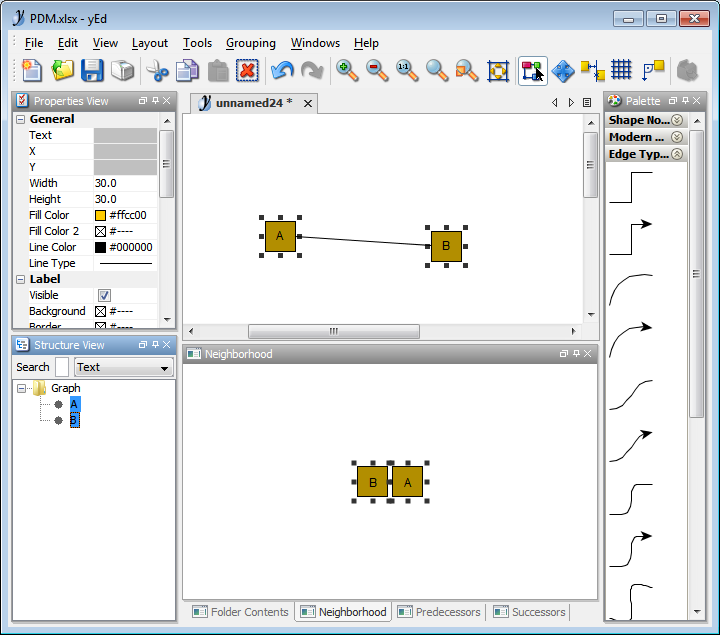This screenshot has height=635, width=720.
Task: Click the blue navigation arrows icon
Action: click(x=563, y=71)
